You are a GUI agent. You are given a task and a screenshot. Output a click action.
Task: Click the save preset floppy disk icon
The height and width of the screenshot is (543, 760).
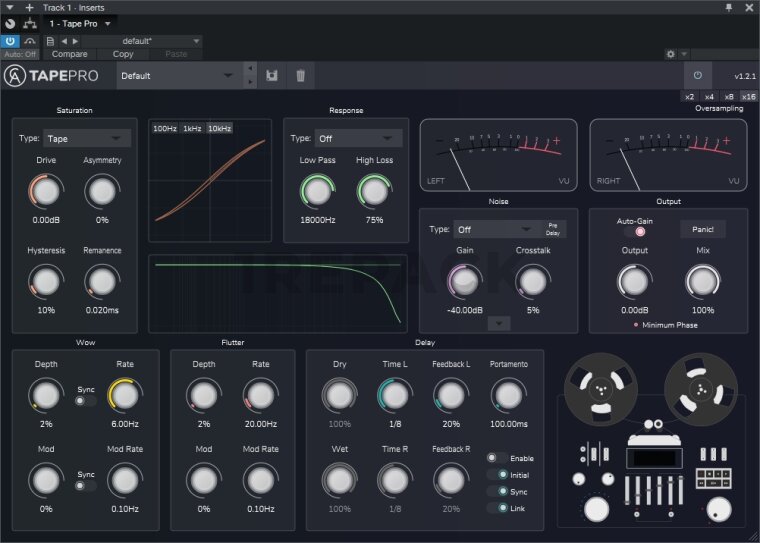[271, 75]
